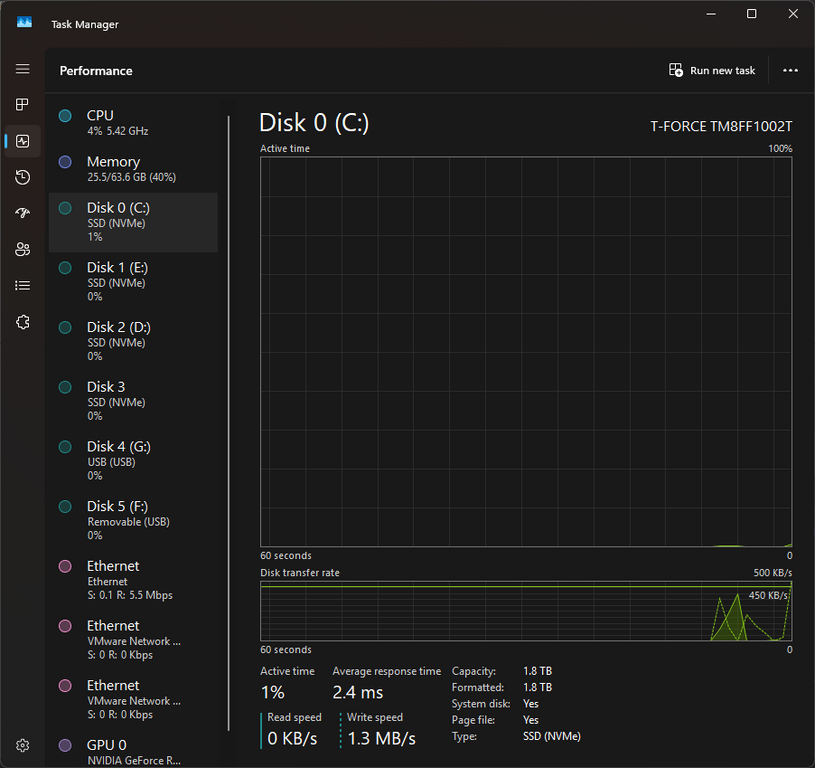Click the Disk 0 (C:) title
The height and width of the screenshot is (768, 815).
pyautogui.click(x=314, y=123)
